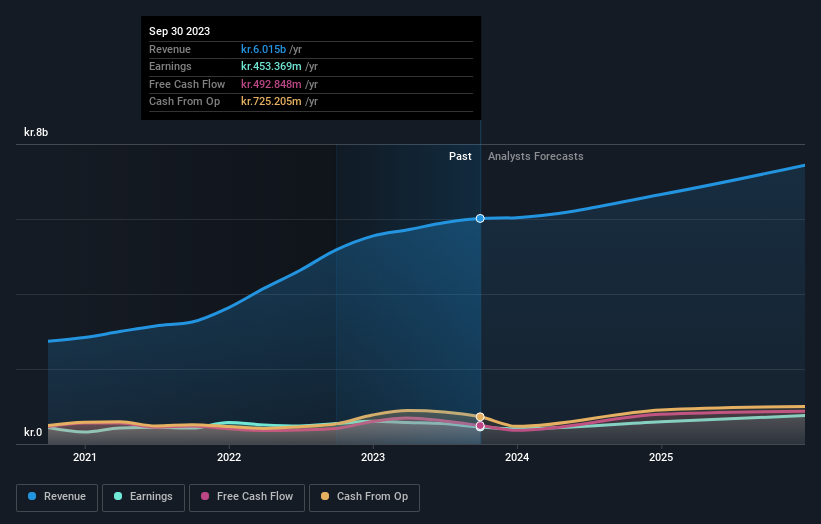
Task: Click the kr.8b y-axis label
Action: [36, 132]
